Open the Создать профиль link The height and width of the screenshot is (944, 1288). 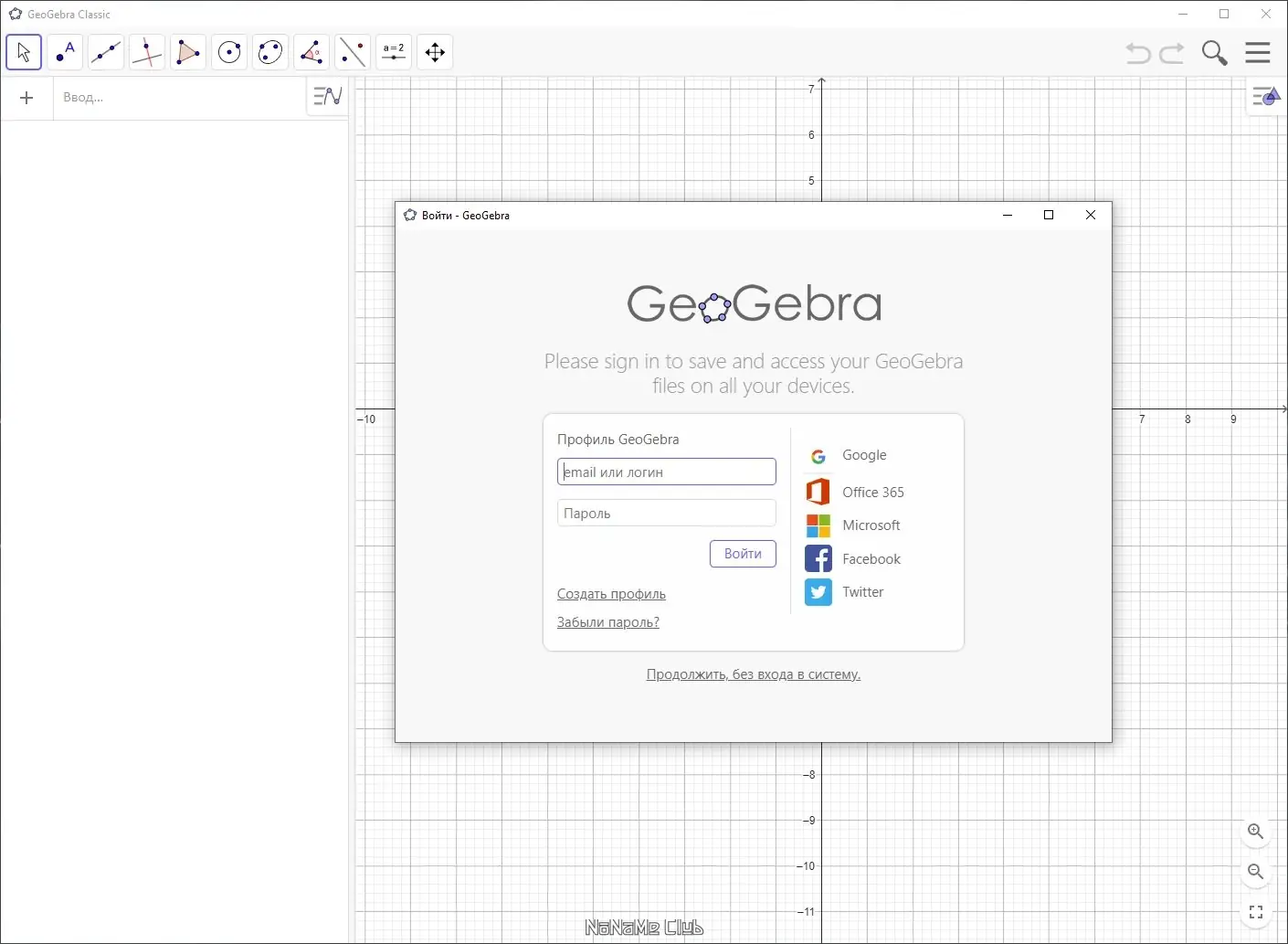[611, 594]
